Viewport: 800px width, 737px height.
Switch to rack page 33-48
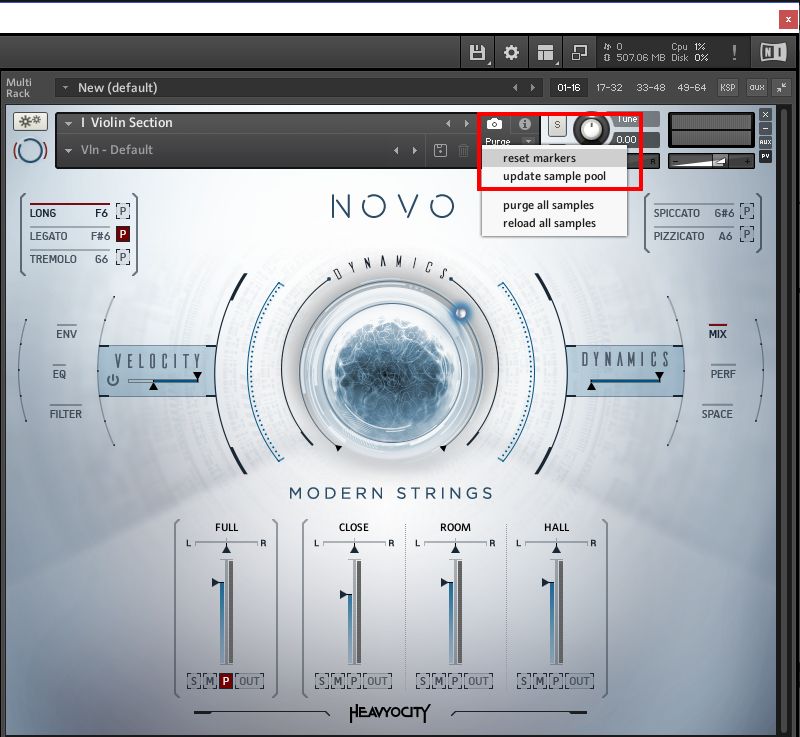[x=651, y=88]
